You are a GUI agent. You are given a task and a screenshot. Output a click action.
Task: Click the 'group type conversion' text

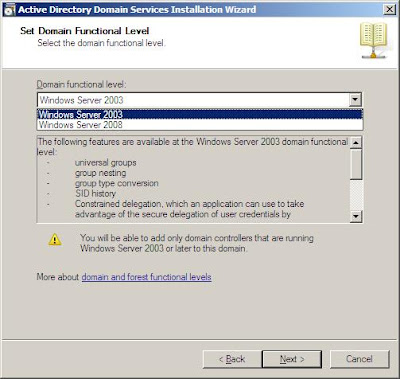tap(117, 183)
